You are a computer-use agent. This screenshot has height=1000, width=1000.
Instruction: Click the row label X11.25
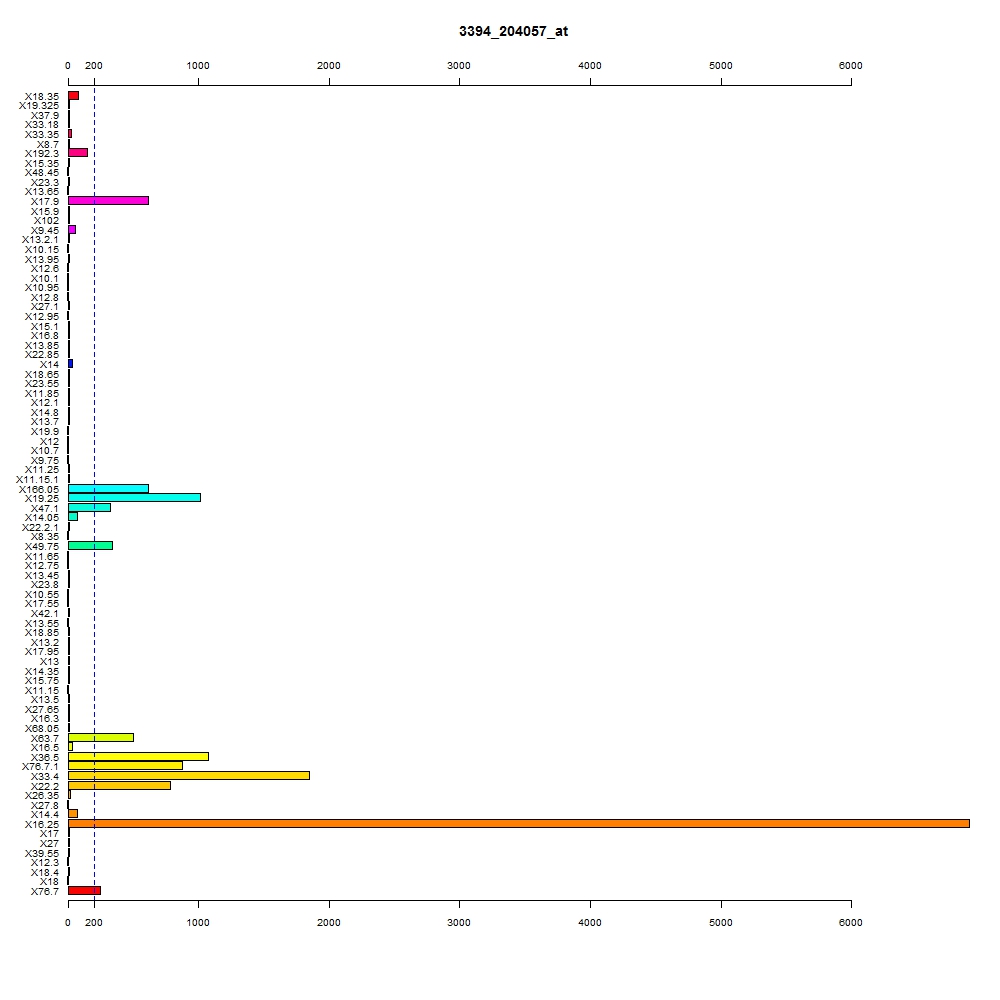pos(41,470)
